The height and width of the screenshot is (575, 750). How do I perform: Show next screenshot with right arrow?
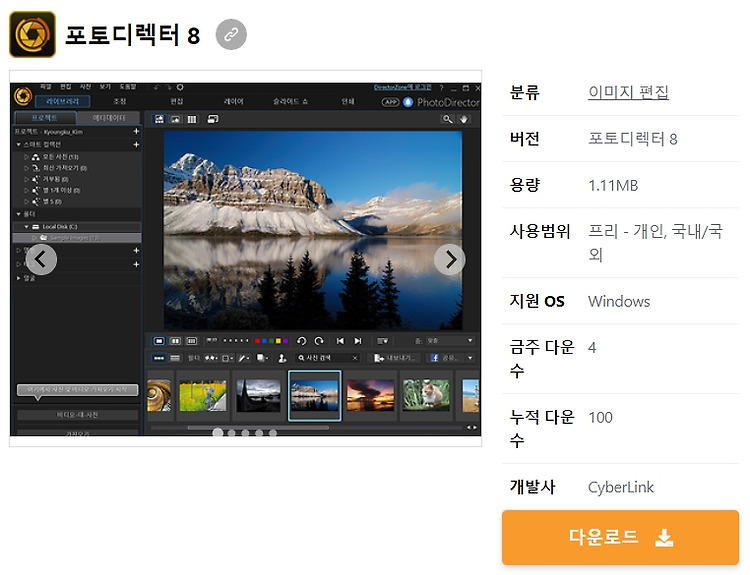[450, 260]
